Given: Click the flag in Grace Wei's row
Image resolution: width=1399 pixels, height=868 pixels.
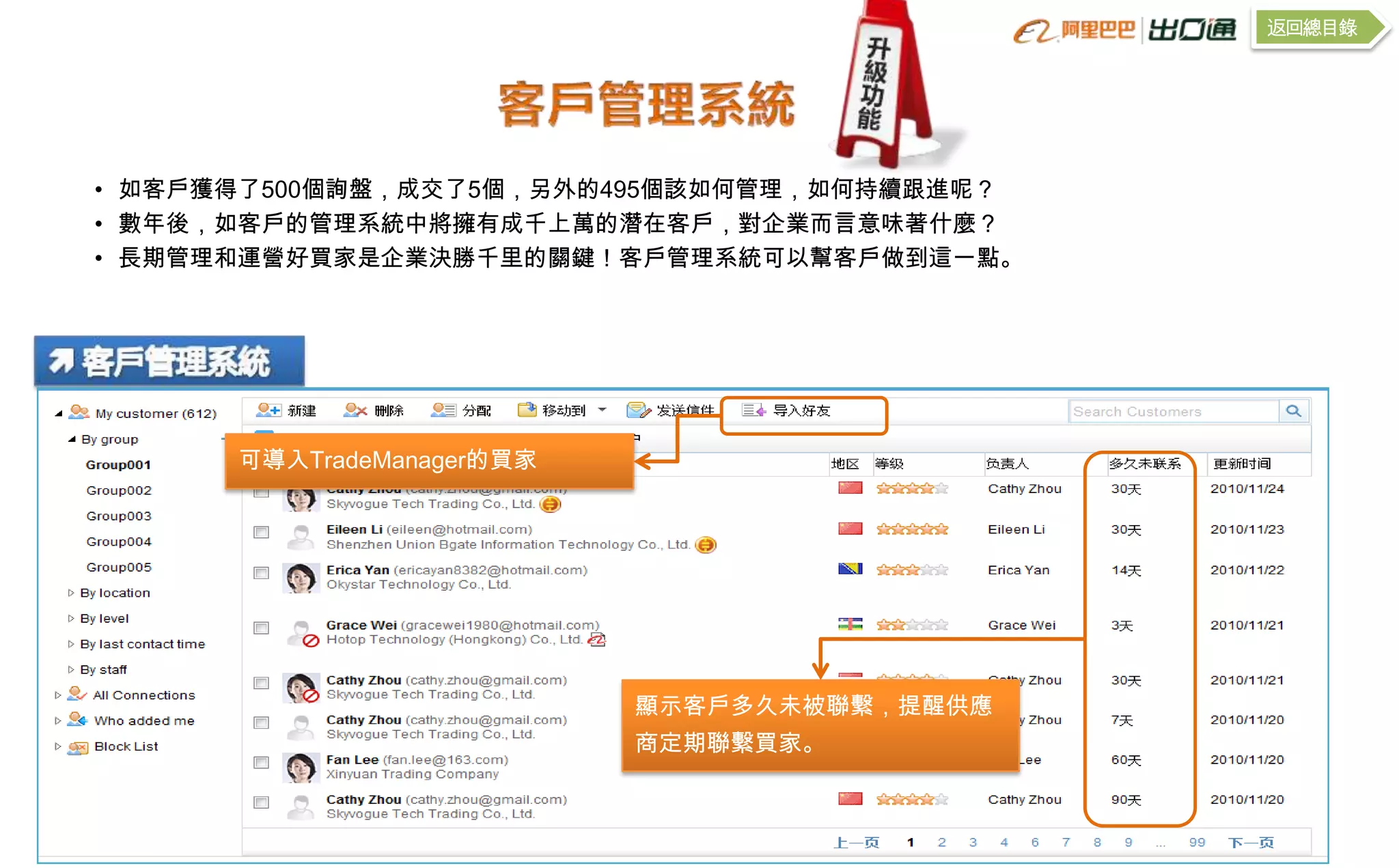Looking at the screenshot, I should [850, 624].
